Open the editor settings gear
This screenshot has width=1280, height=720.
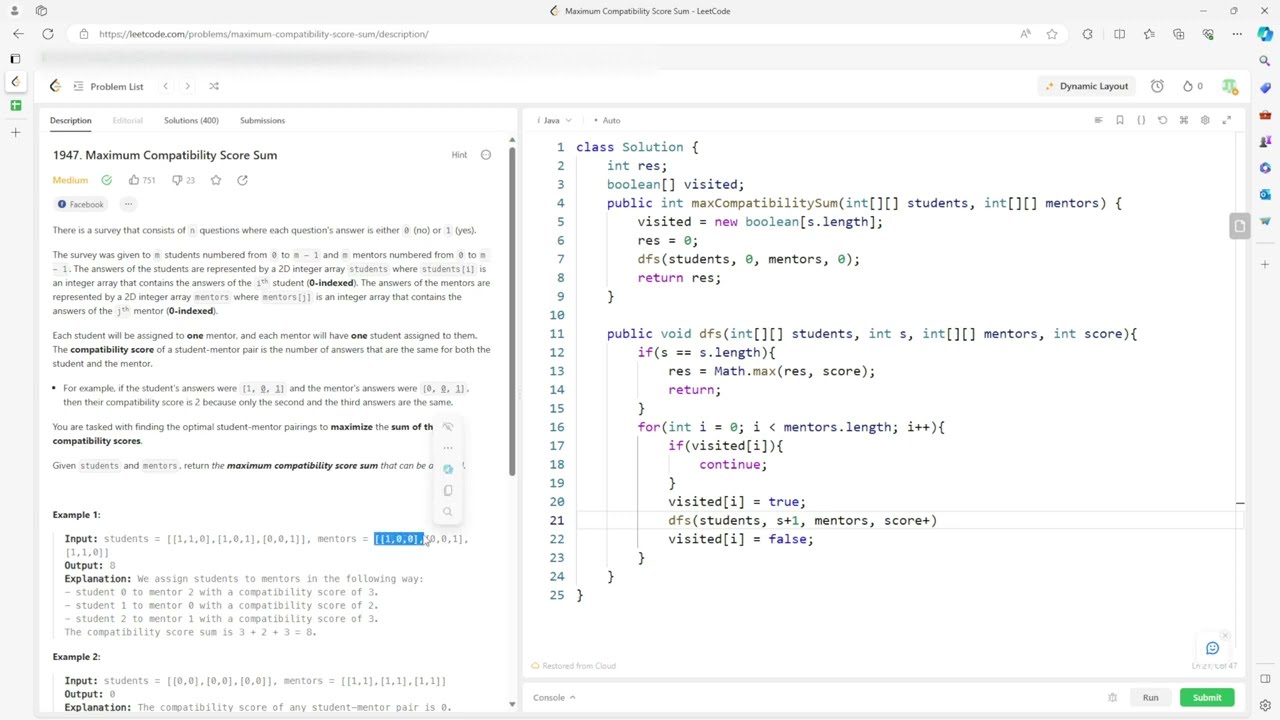tap(1205, 120)
